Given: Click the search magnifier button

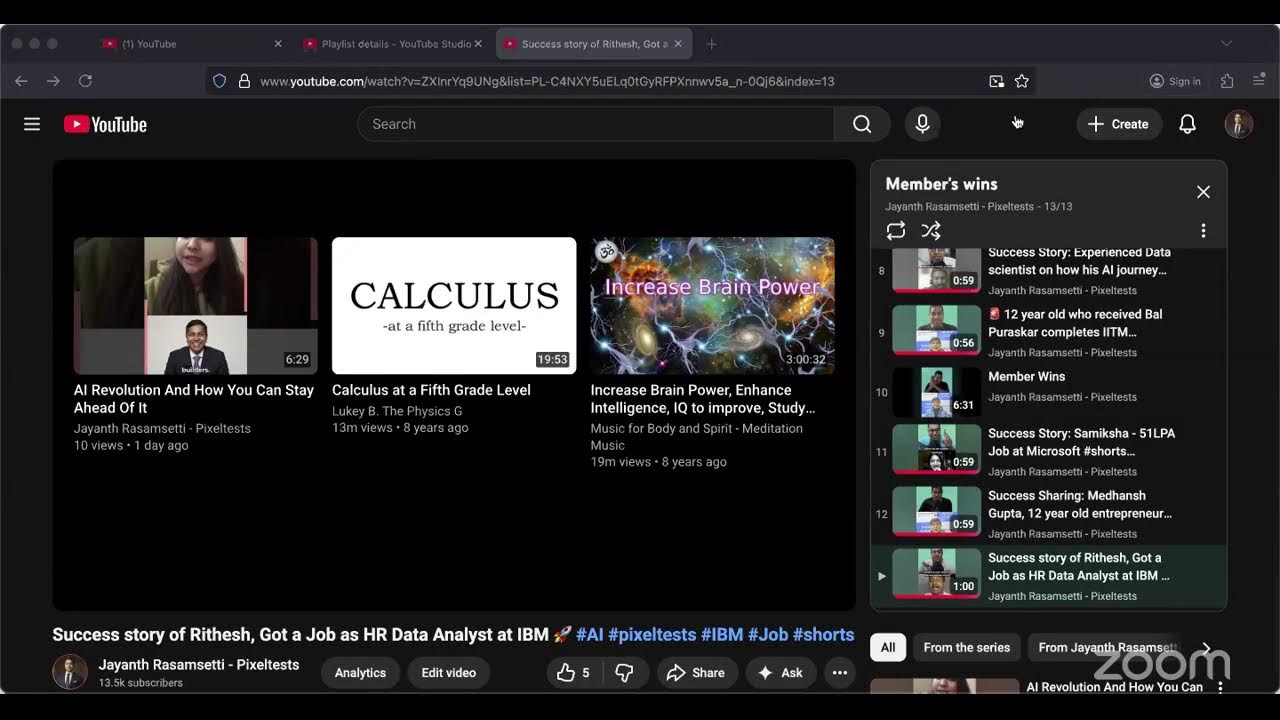Looking at the screenshot, I should click(x=862, y=124).
